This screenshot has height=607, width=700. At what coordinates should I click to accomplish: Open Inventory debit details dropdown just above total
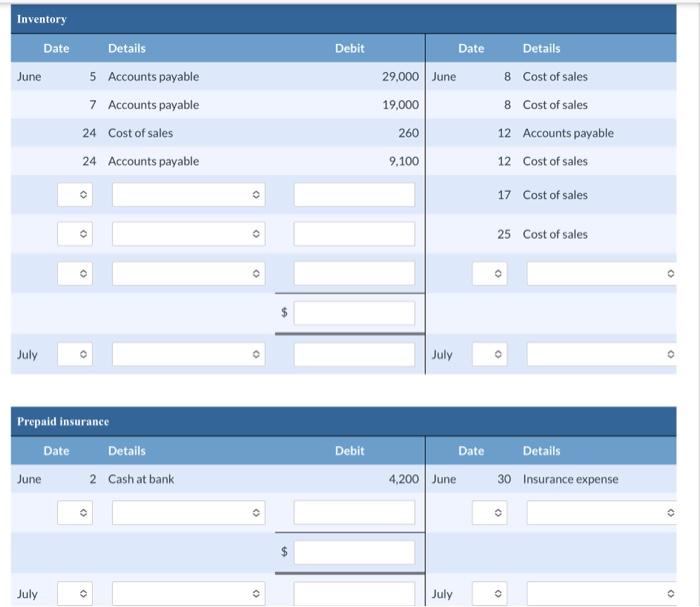(188, 273)
